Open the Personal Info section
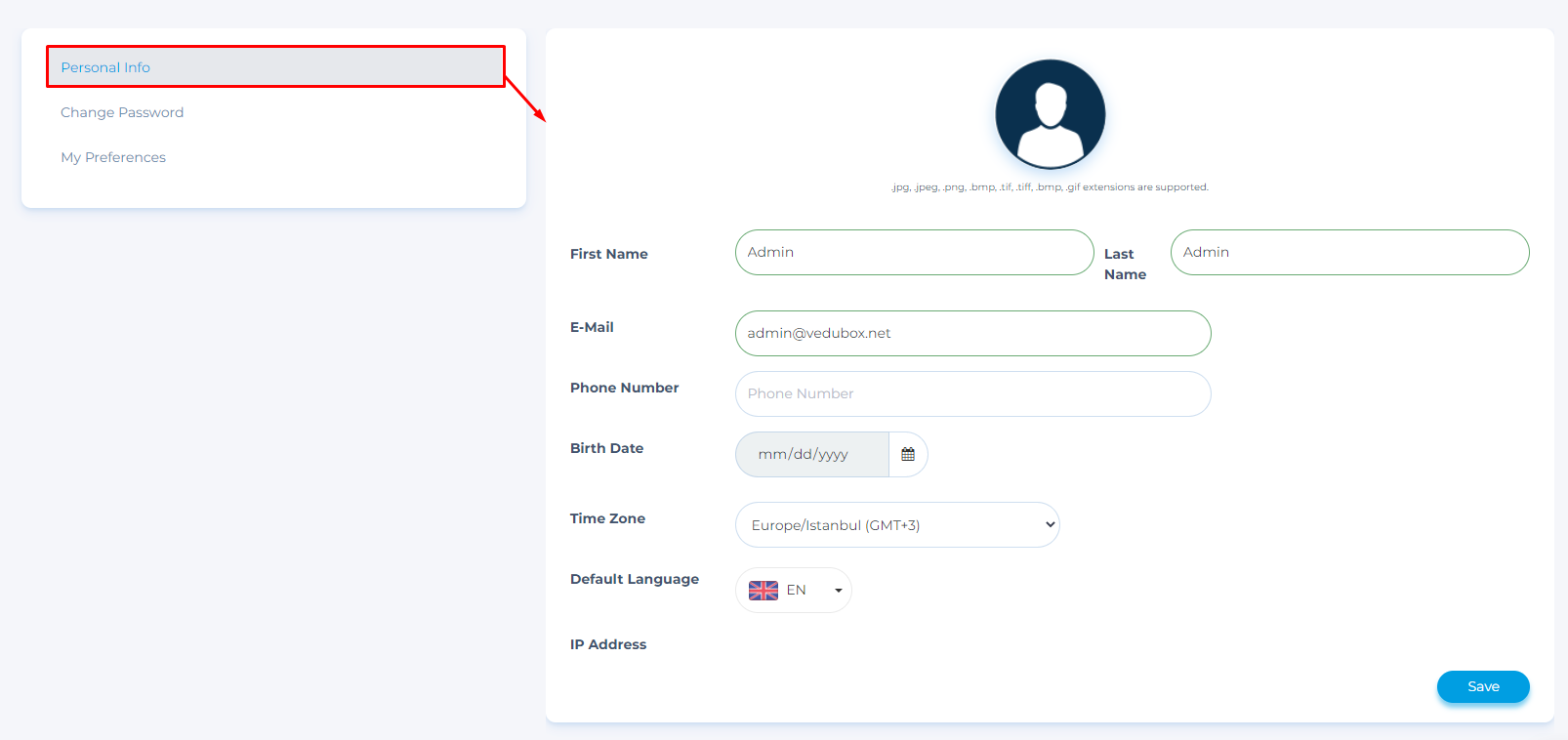Viewport: 1568px width, 740px height. [x=105, y=67]
